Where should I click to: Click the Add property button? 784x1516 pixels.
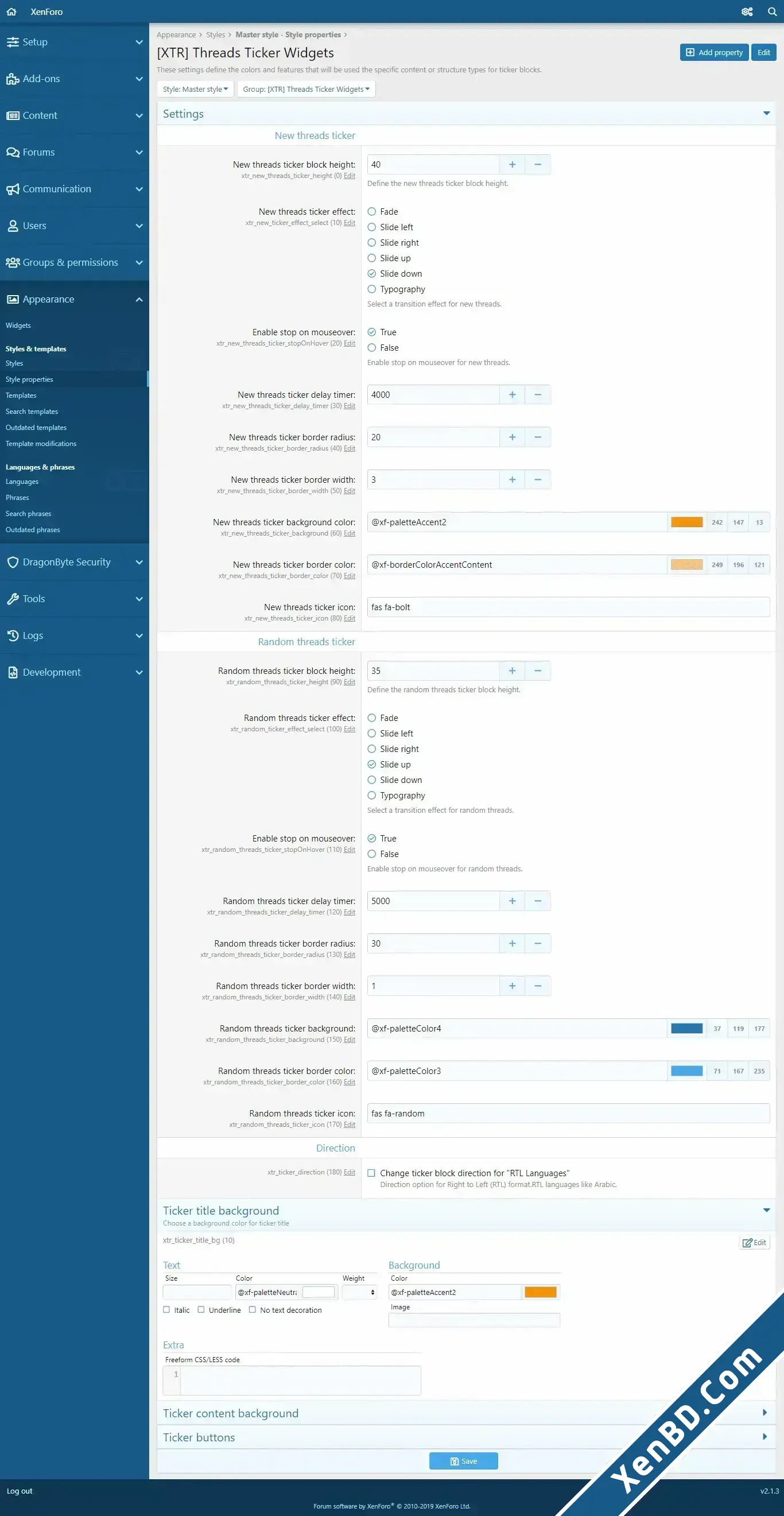click(715, 52)
